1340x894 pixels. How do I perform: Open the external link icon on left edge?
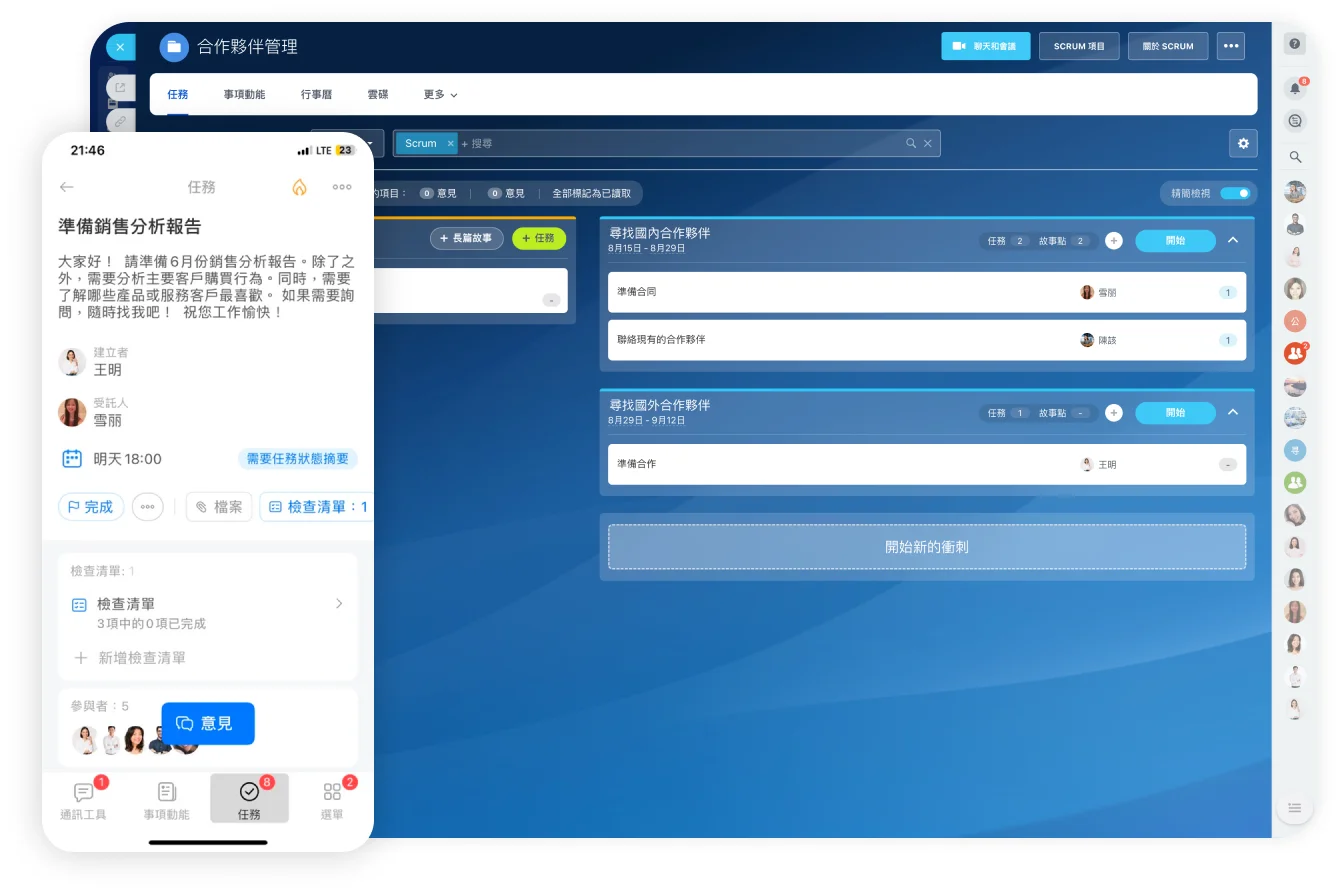(120, 89)
